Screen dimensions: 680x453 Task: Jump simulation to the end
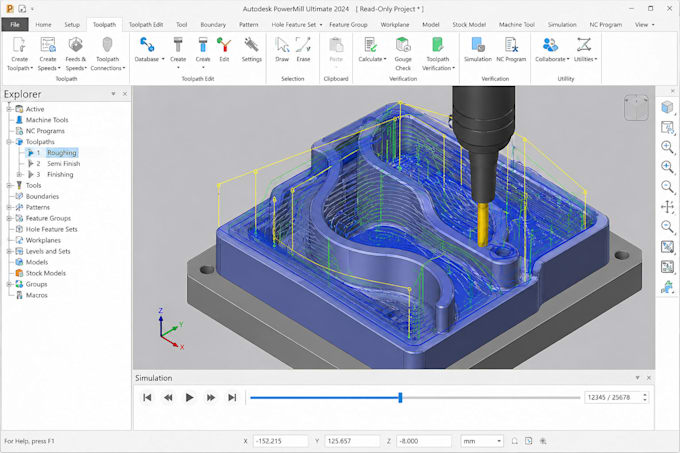(232, 398)
